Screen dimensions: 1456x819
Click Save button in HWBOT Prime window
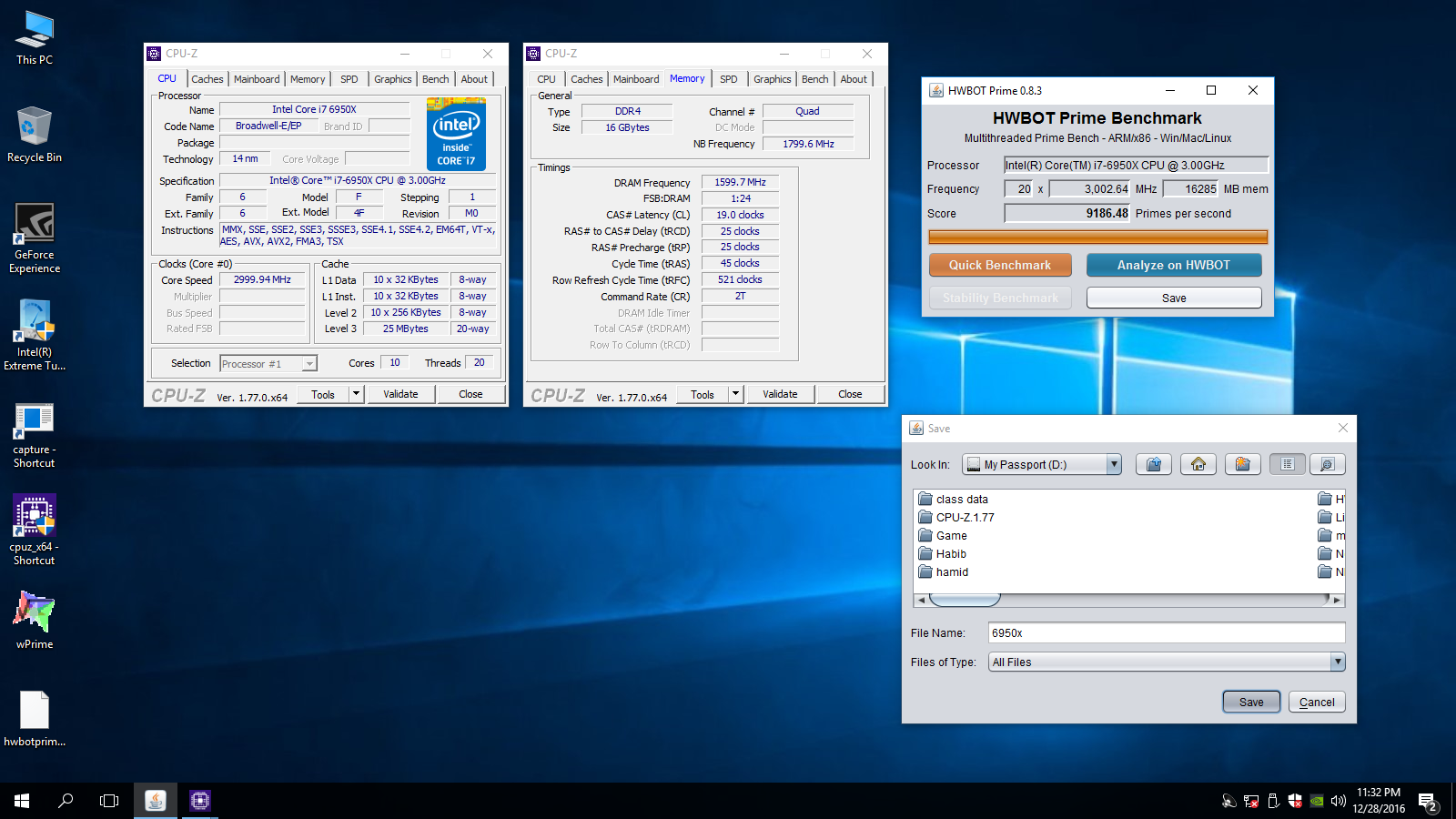1174,298
